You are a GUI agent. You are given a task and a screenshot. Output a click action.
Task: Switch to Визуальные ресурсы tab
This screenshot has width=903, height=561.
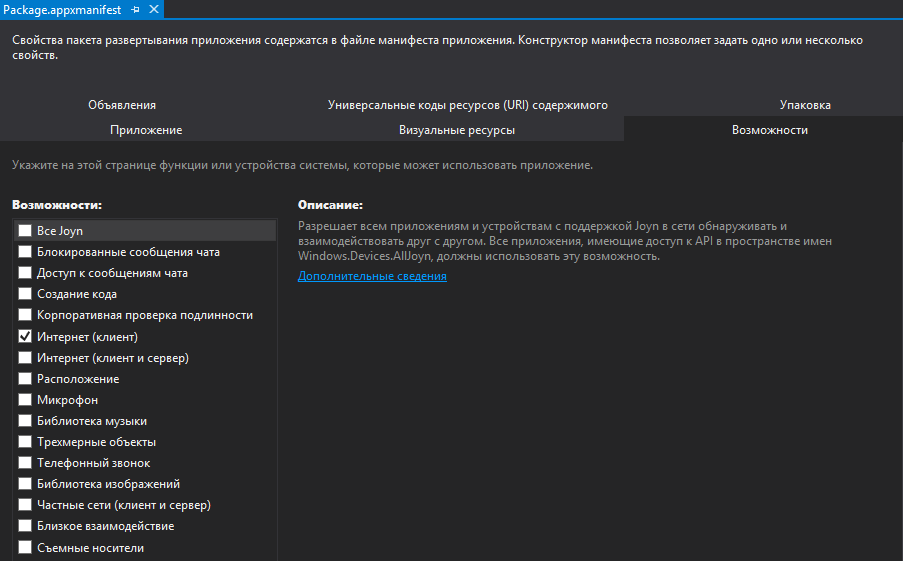[x=457, y=130]
